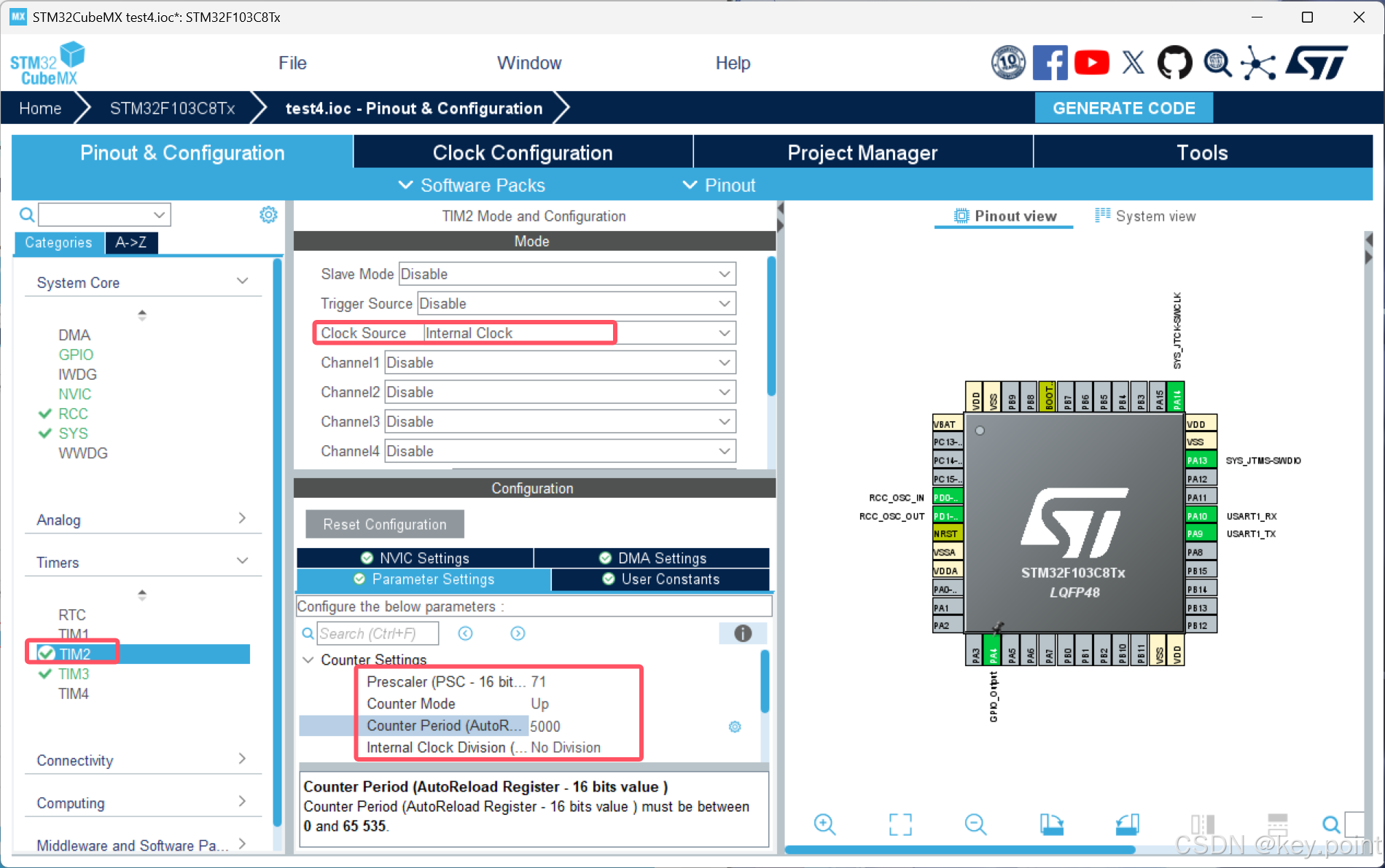Screen dimensions: 1385x868
Task: Click pin PA4 configured as GPIO_Output
Action: tap(993, 649)
